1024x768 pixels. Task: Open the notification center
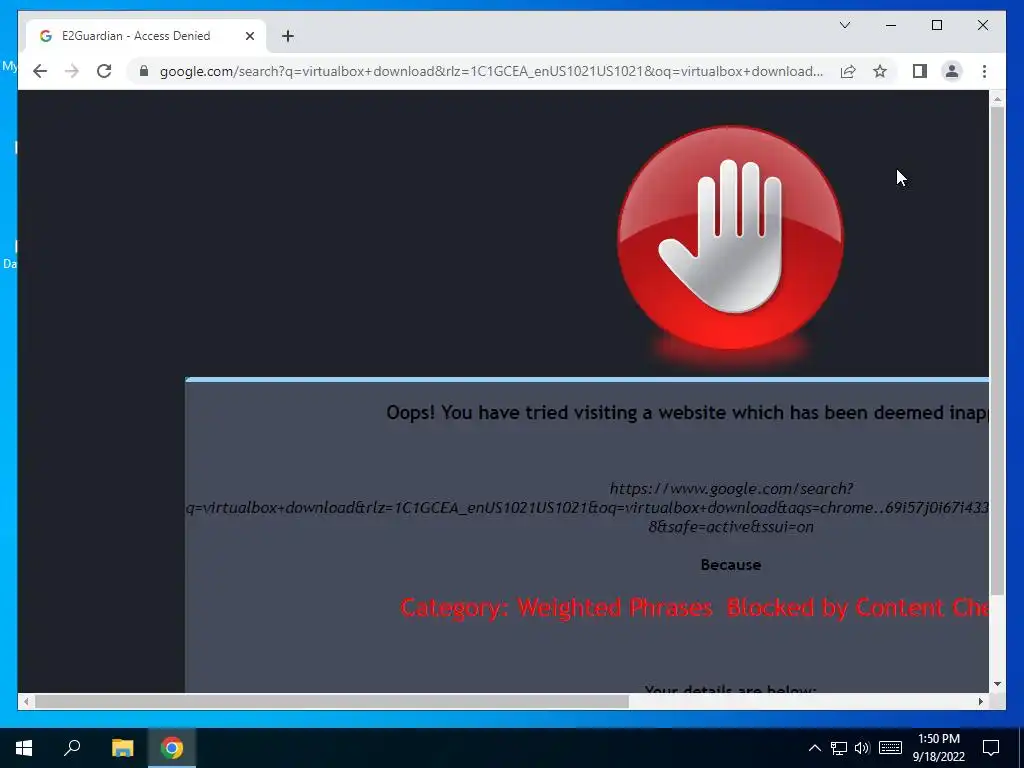[x=991, y=748]
